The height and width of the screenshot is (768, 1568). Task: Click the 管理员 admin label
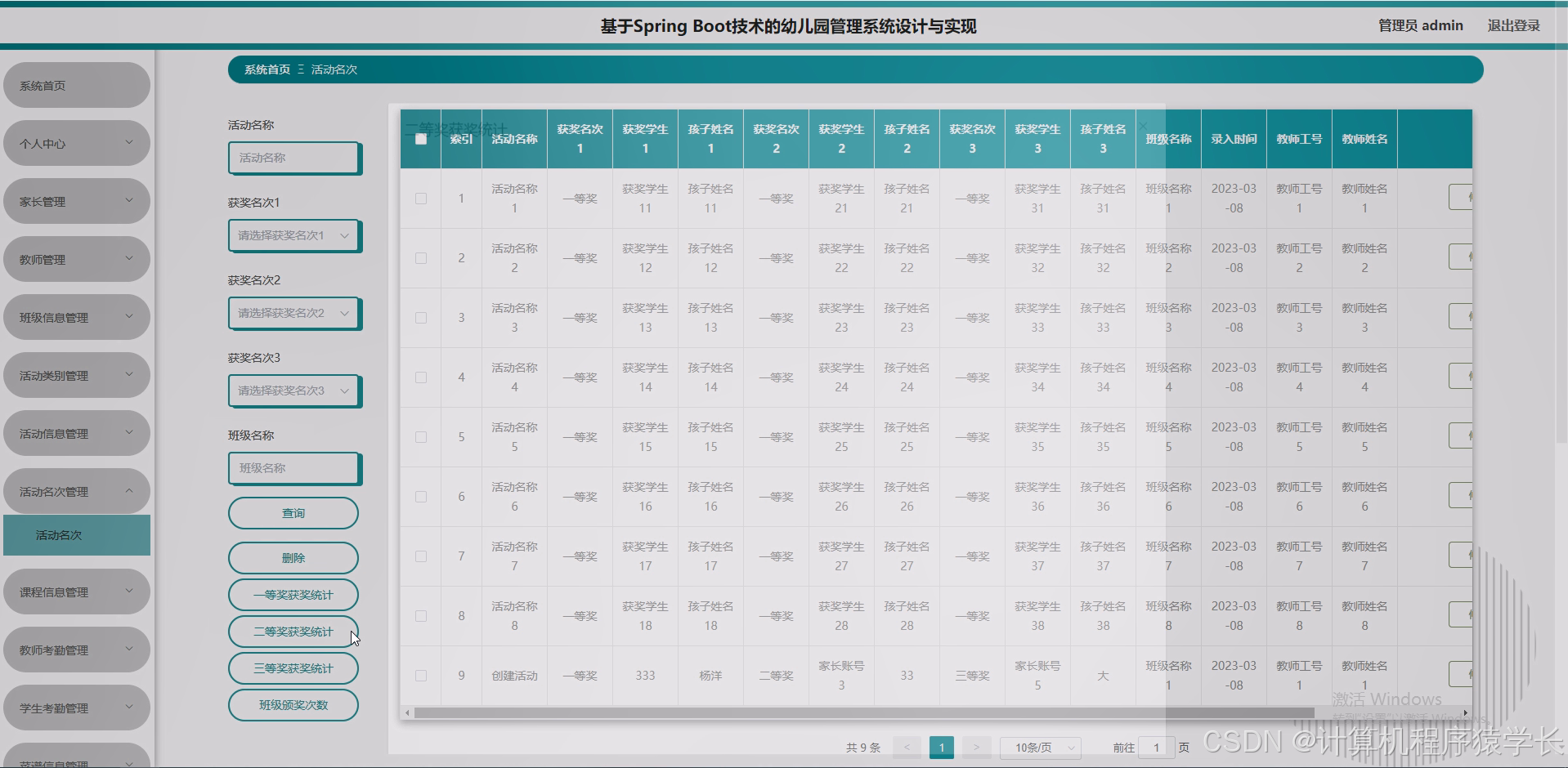1420,25
